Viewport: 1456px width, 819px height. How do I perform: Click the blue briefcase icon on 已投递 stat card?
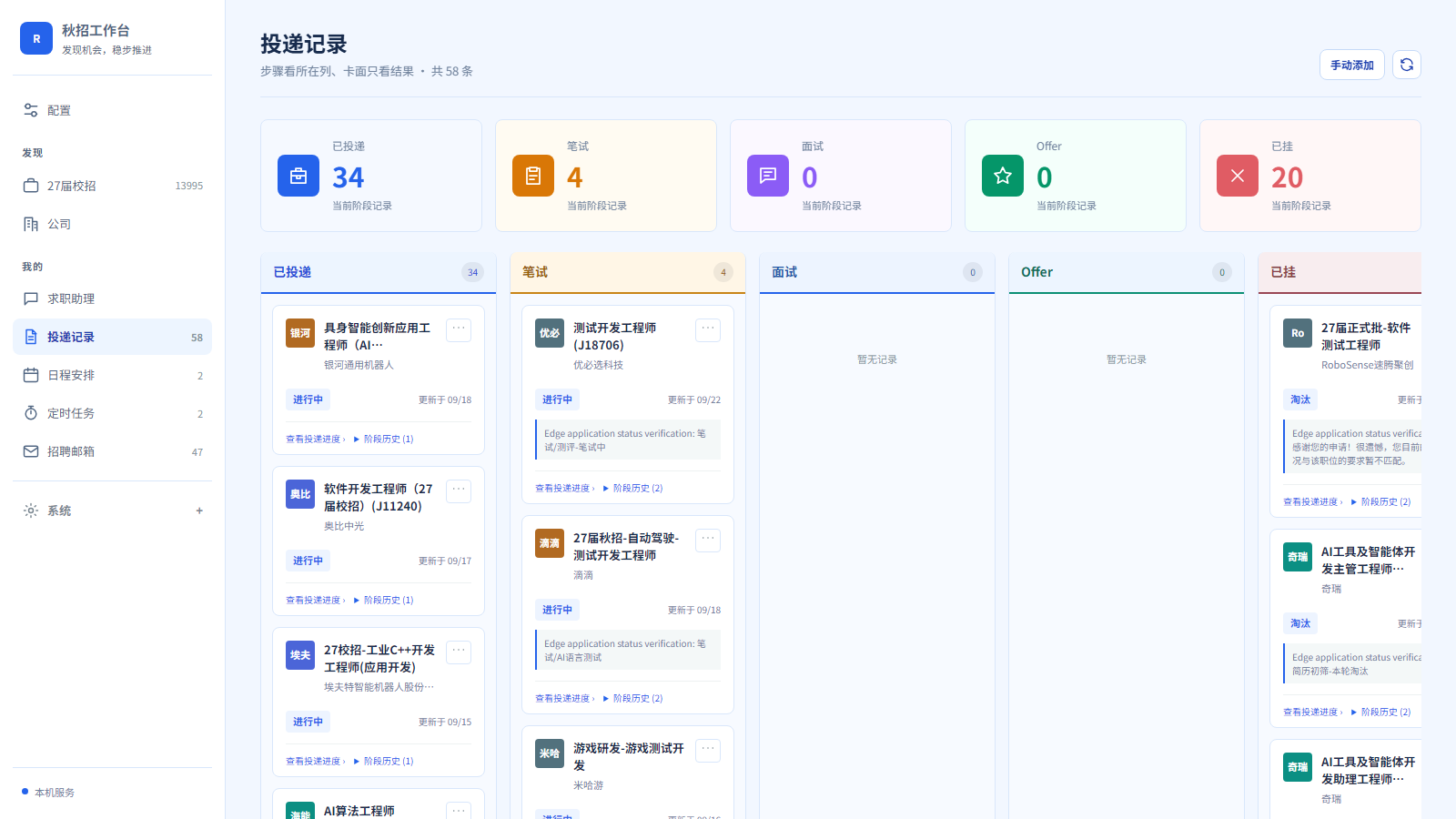298,176
